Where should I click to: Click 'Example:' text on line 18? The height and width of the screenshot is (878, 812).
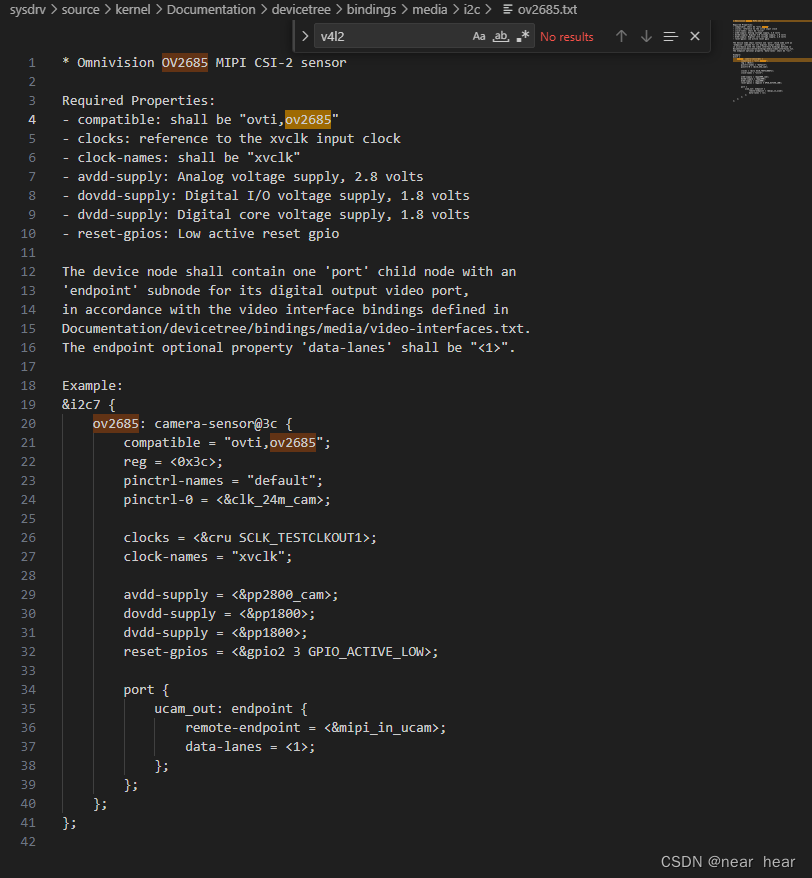point(92,385)
